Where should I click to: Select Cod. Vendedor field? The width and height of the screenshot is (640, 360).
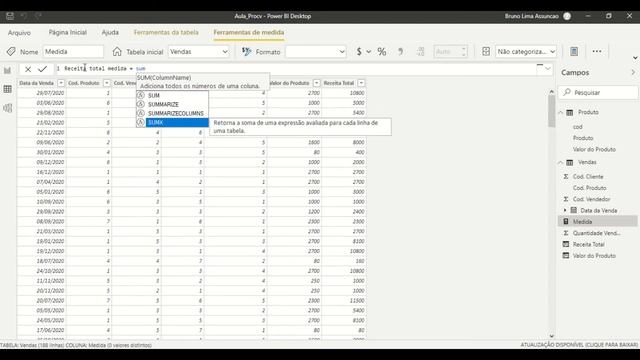click(591, 199)
